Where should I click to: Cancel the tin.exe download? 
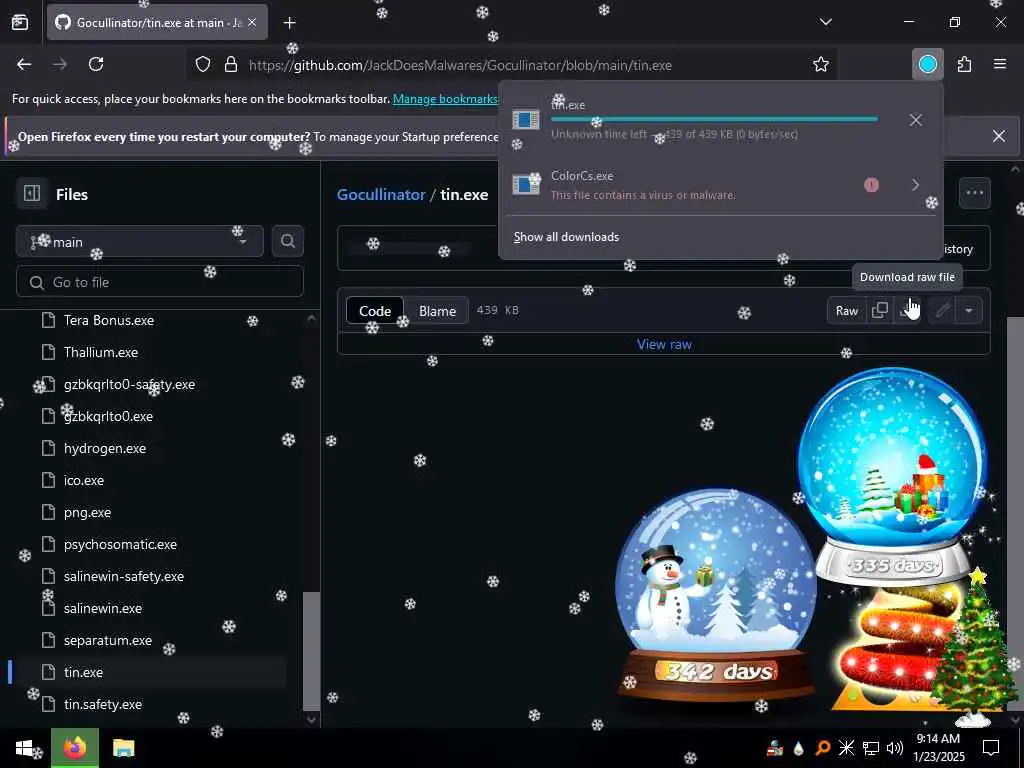[x=916, y=120]
